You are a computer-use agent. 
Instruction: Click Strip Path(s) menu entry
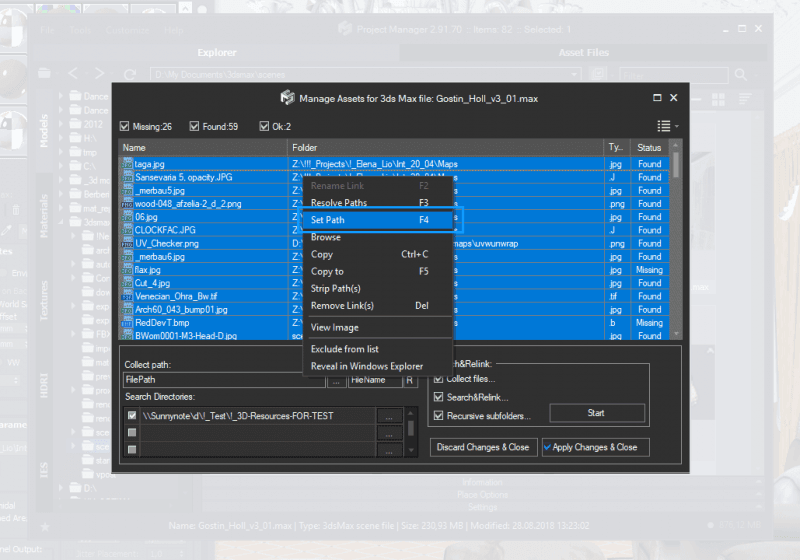tap(378, 289)
